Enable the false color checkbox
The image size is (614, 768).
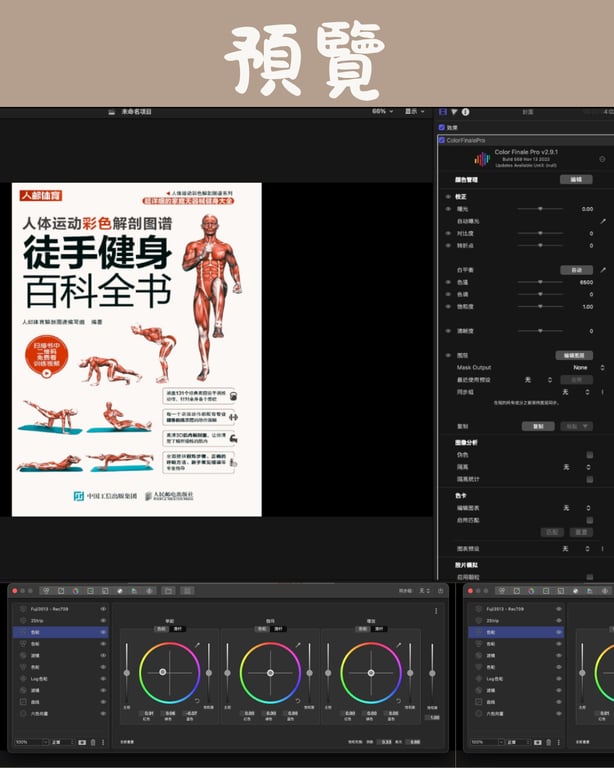tap(590, 455)
